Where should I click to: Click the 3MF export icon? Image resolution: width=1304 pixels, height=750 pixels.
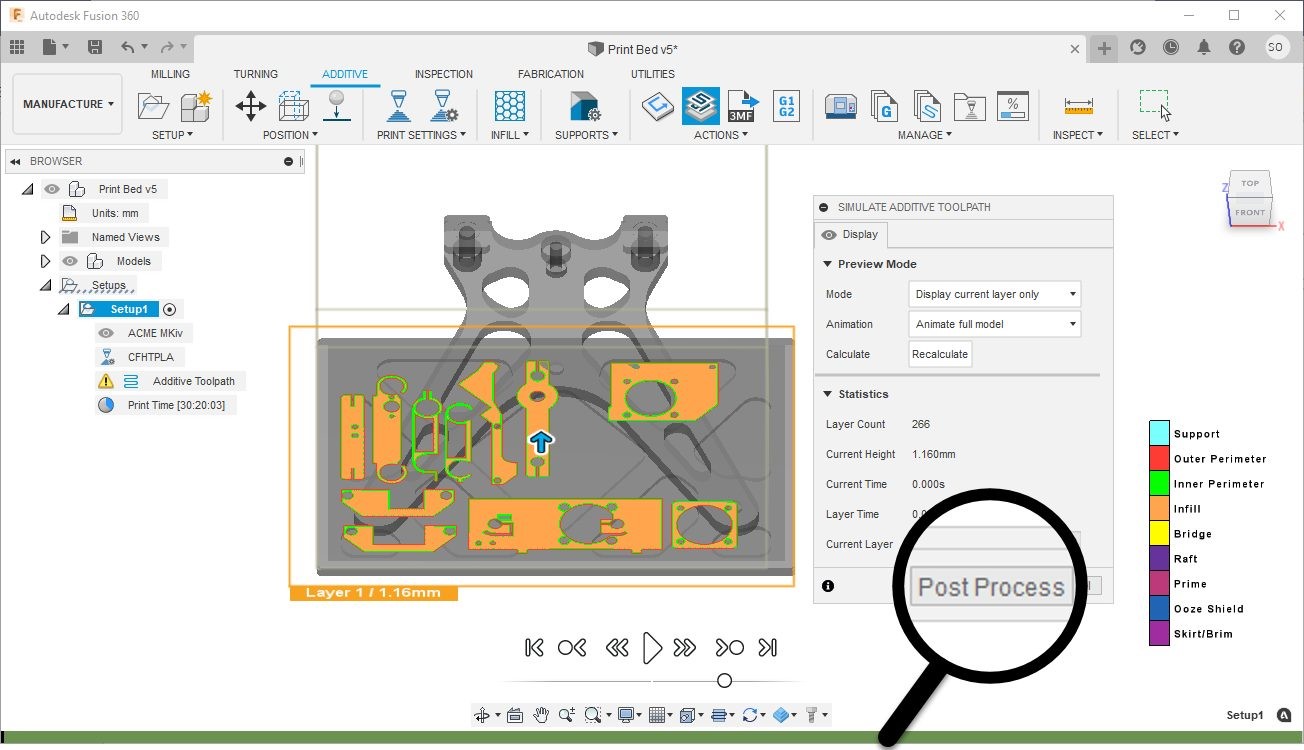pyautogui.click(x=742, y=106)
